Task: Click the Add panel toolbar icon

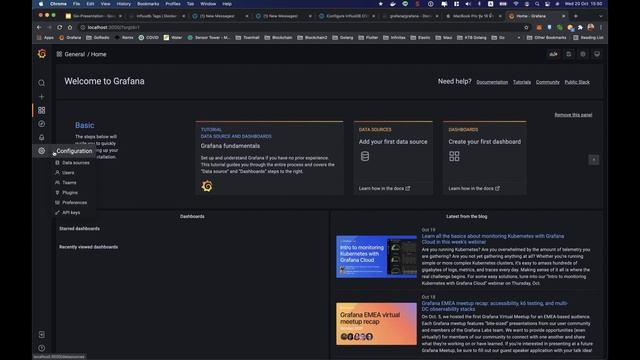Action: (x=553, y=54)
